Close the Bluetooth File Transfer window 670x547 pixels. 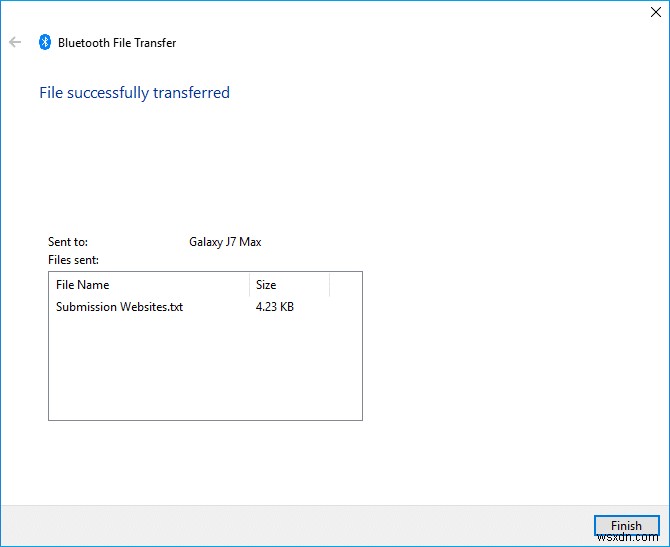(655, 12)
